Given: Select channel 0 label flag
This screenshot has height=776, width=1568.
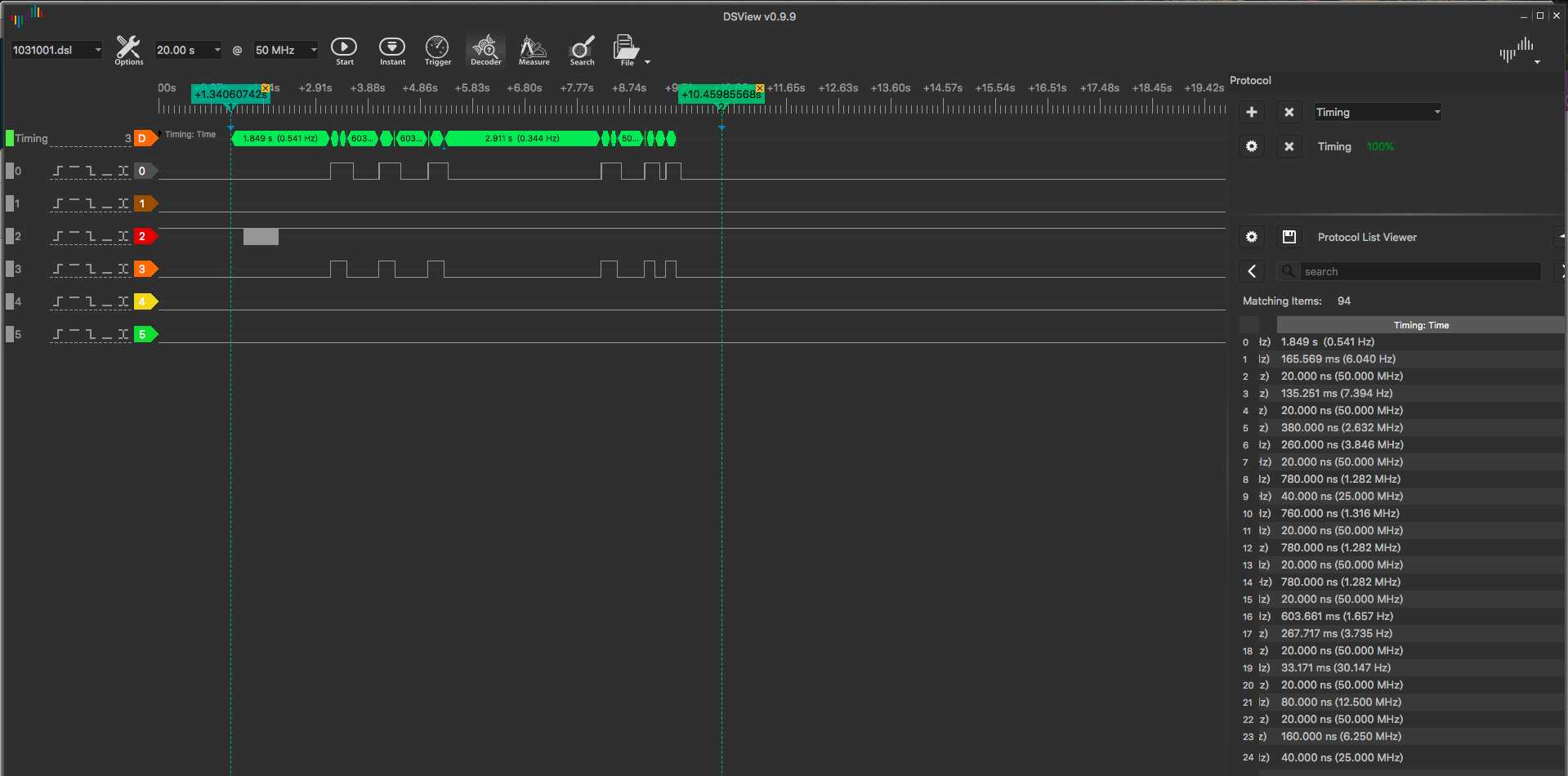Looking at the screenshot, I should tap(145, 171).
